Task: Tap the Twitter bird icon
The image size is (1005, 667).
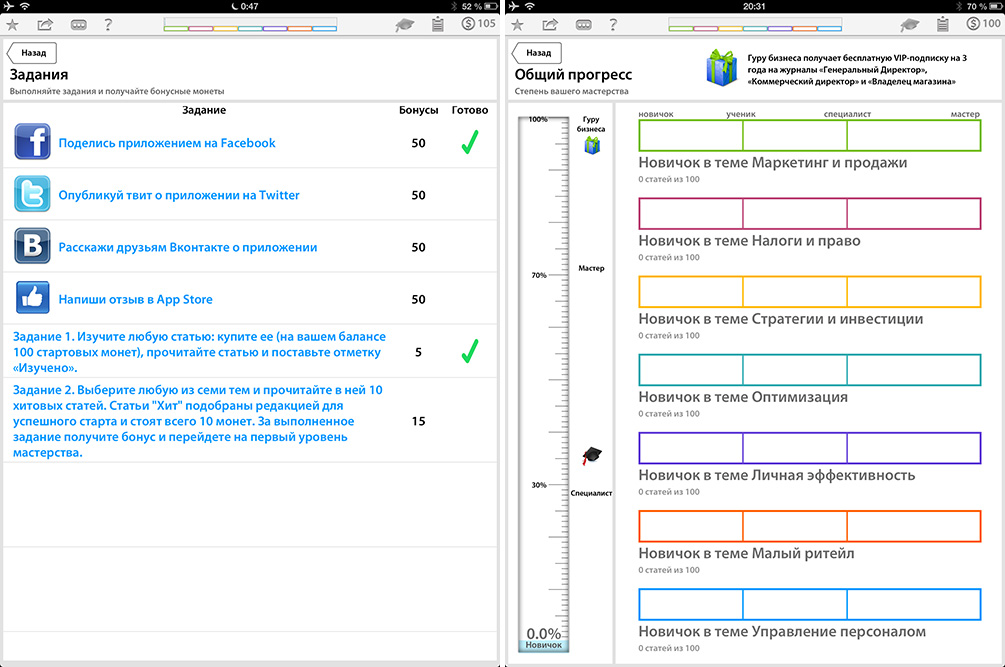Action: [32, 195]
